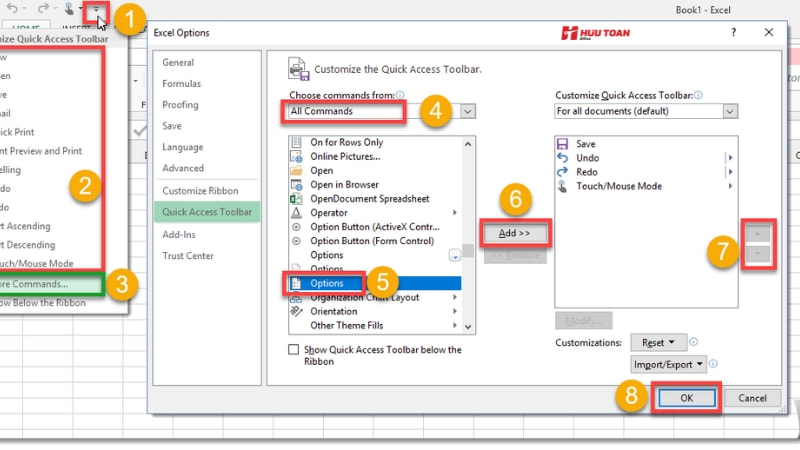Select the OpenDocument Spreadsheet command icon
The width and height of the screenshot is (800, 450).
[296, 198]
